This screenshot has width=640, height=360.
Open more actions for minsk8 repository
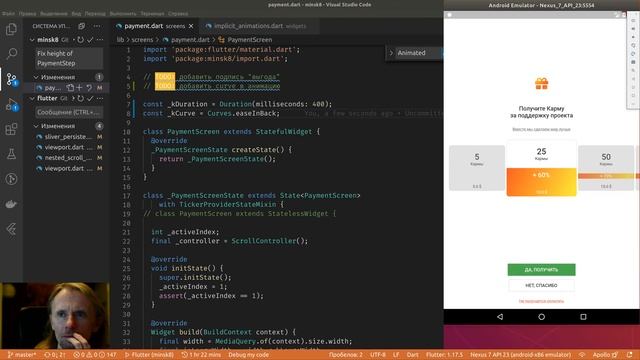click(x=100, y=40)
